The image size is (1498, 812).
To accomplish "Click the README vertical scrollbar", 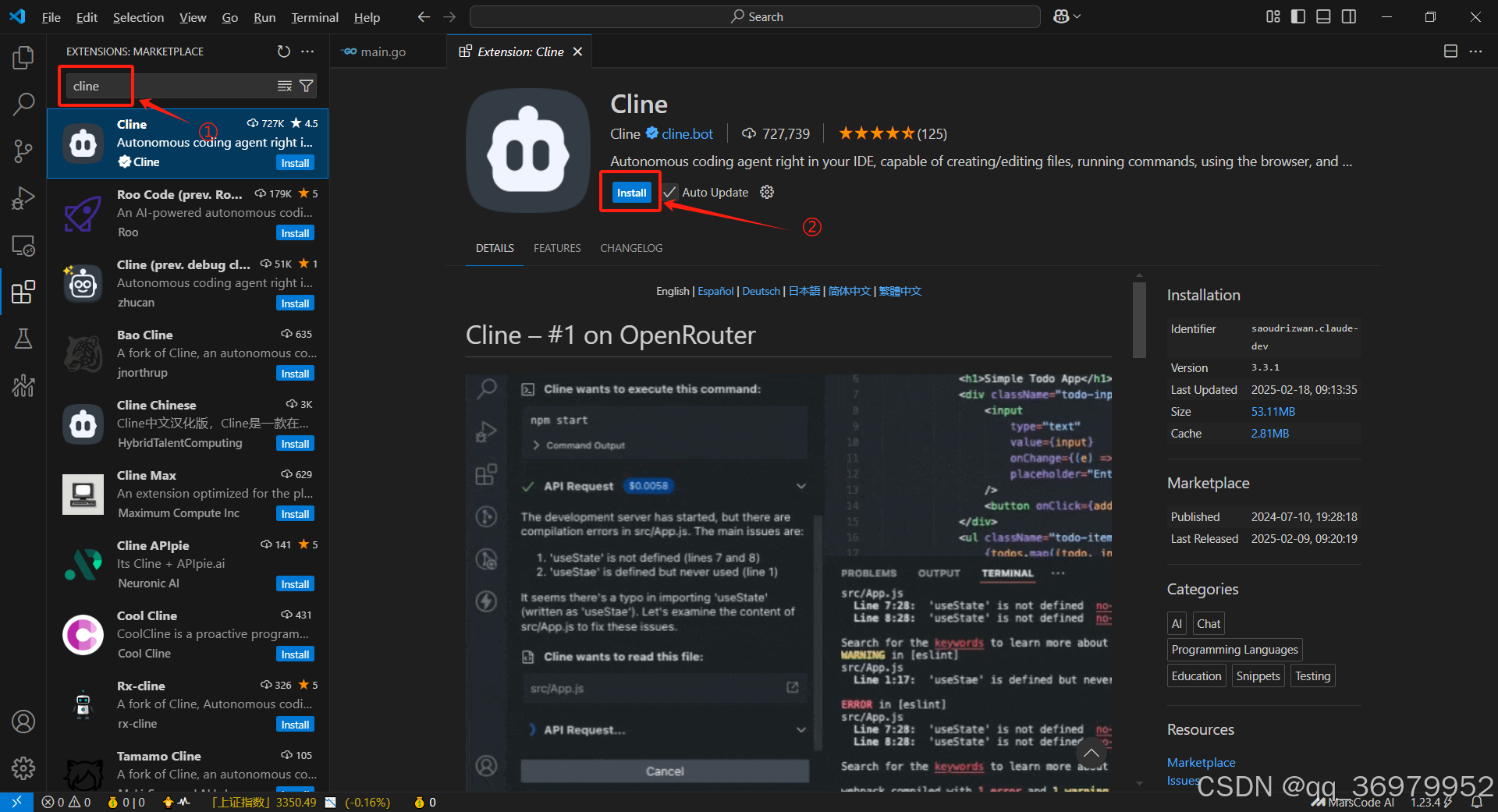I will (x=1139, y=320).
